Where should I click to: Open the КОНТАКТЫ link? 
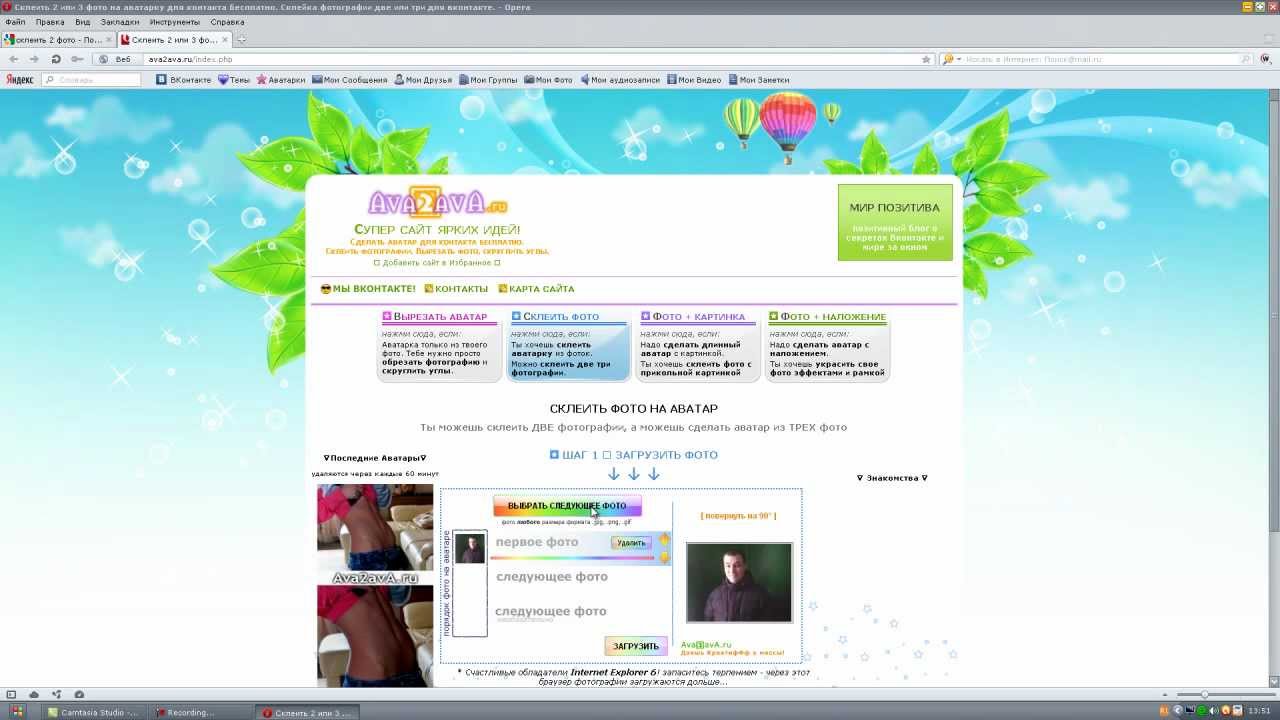coord(456,289)
